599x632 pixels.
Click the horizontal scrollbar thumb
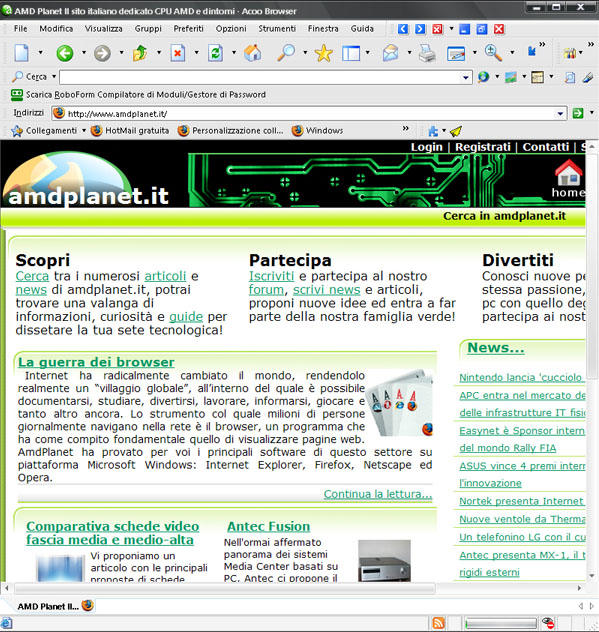click(225, 588)
